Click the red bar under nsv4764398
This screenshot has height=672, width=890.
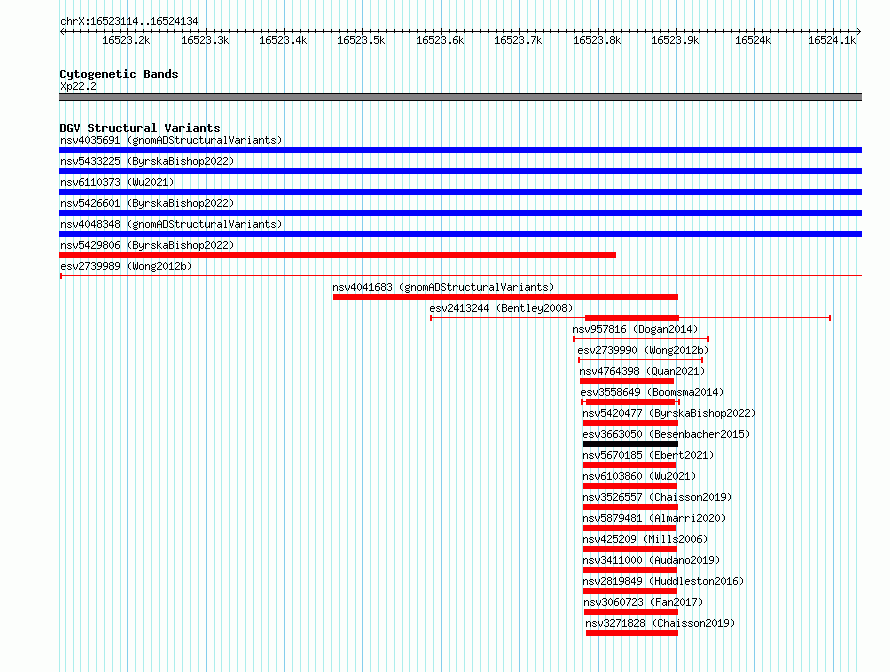coord(627,381)
